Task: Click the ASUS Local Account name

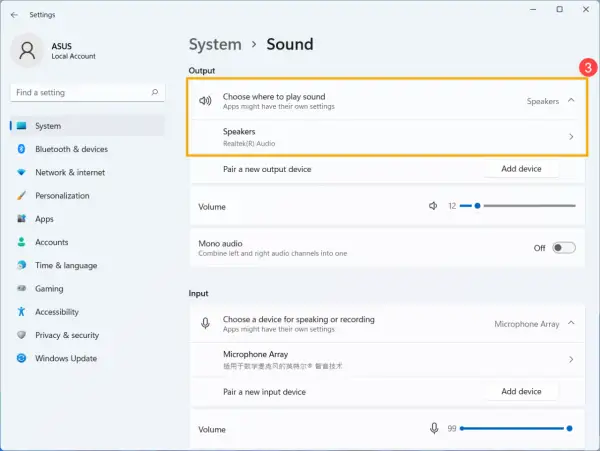Action: (x=73, y=51)
